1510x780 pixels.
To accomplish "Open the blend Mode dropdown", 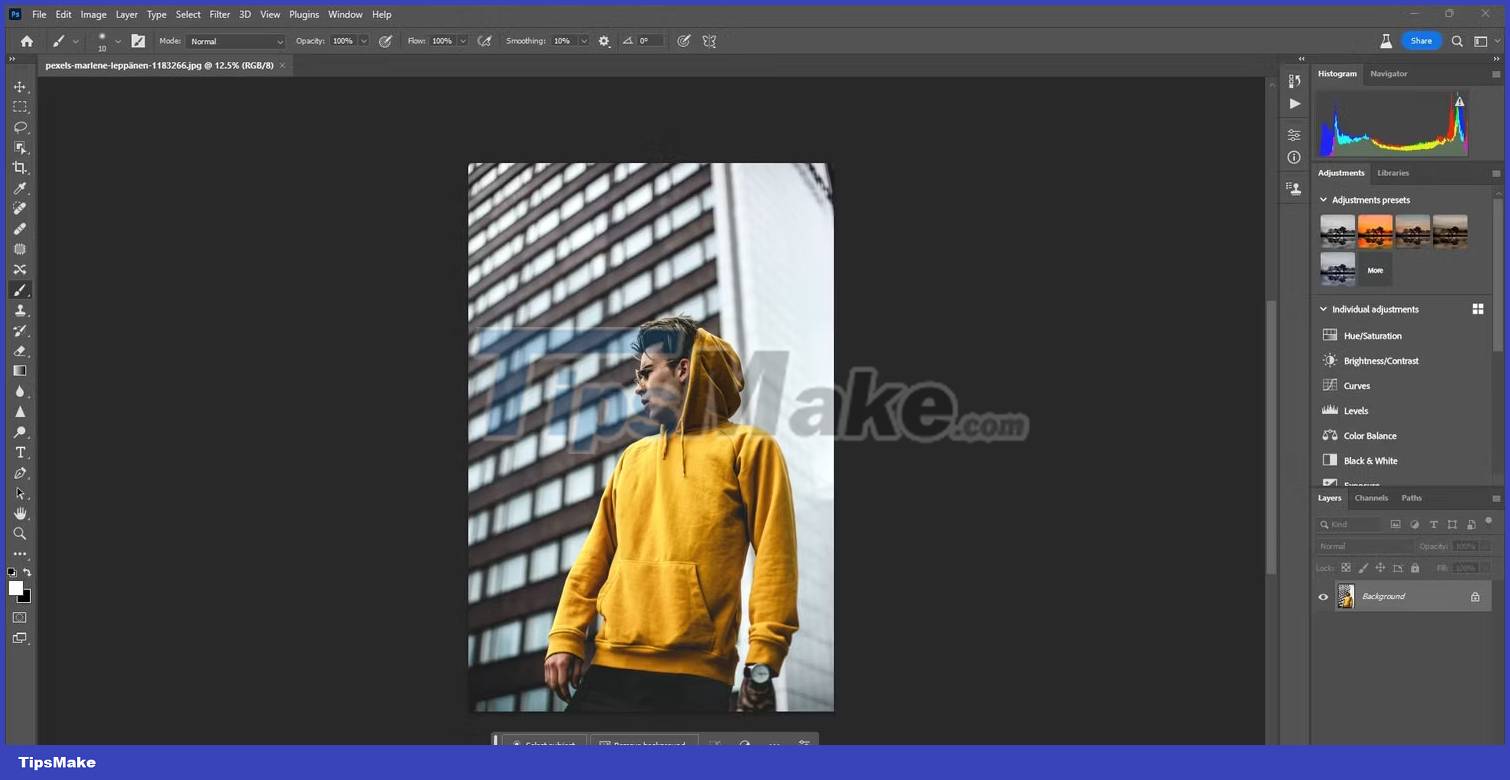I will coord(236,41).
